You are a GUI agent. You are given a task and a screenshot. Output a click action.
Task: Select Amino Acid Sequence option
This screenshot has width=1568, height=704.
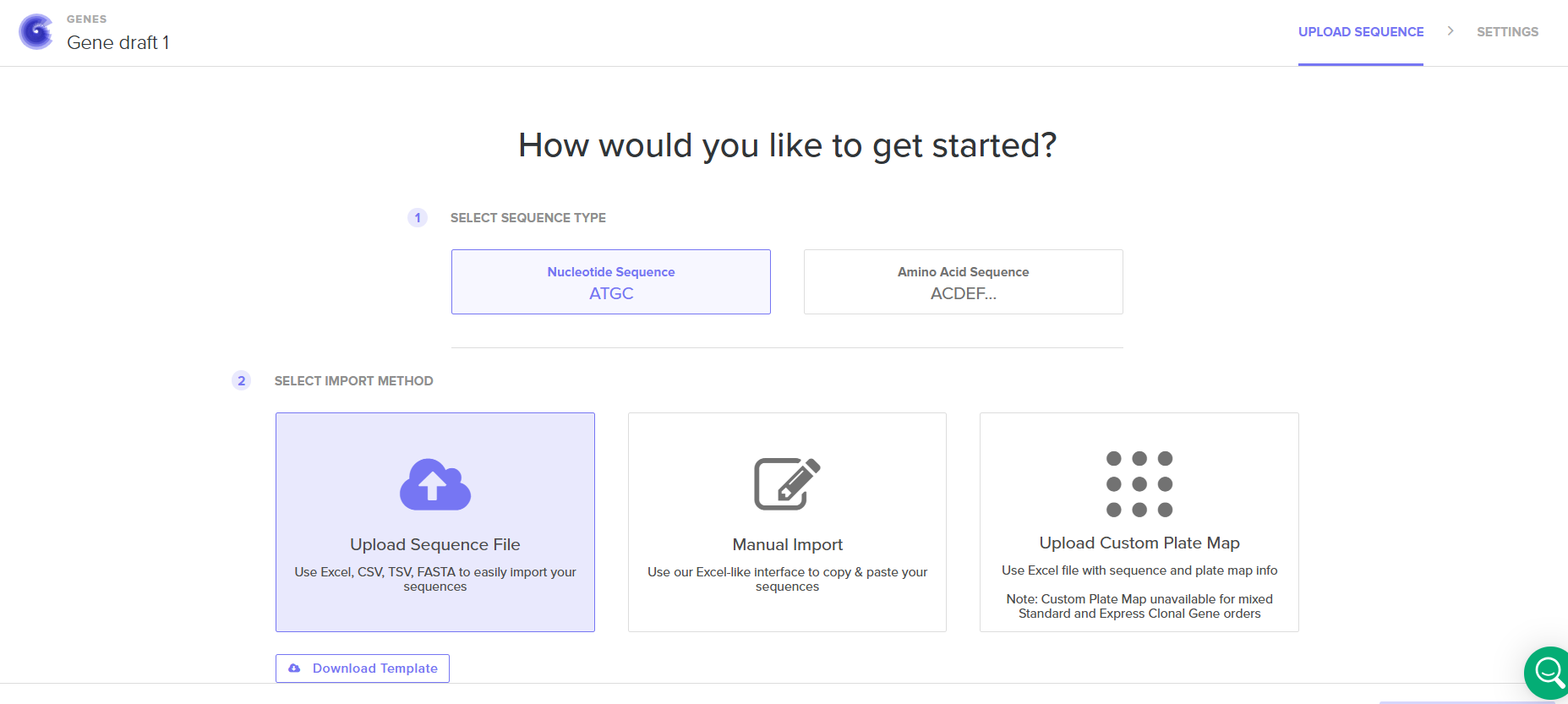[963, 282]
